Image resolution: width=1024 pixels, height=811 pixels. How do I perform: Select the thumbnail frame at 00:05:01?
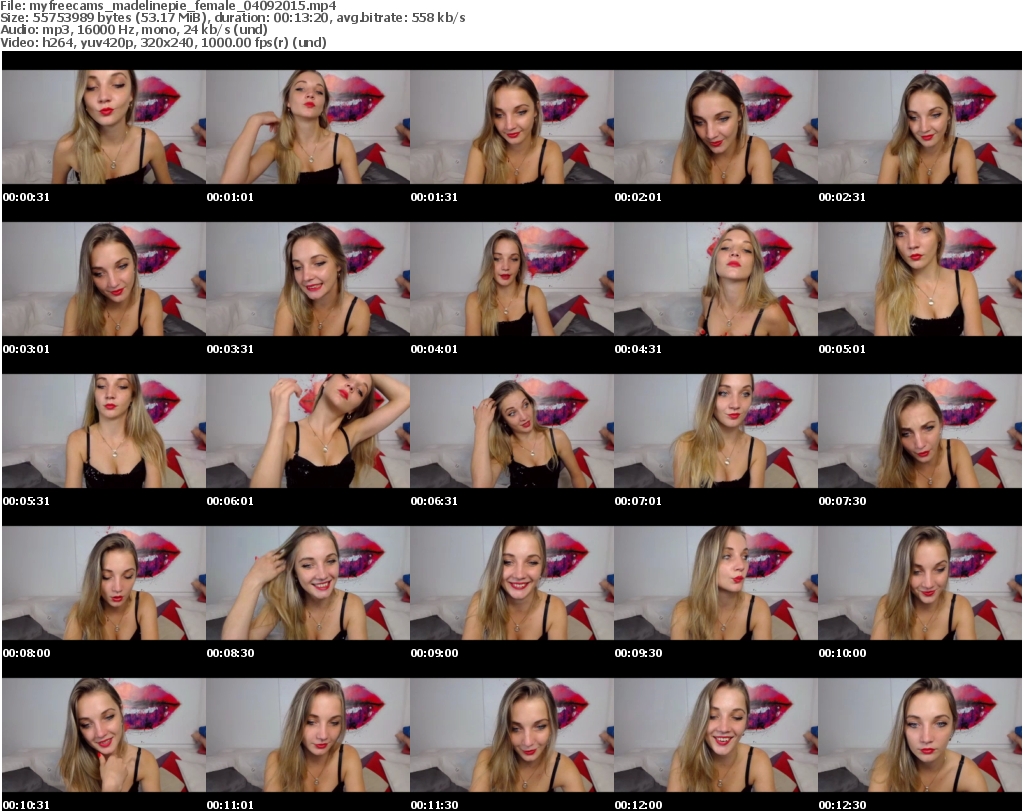pos(920,279)
